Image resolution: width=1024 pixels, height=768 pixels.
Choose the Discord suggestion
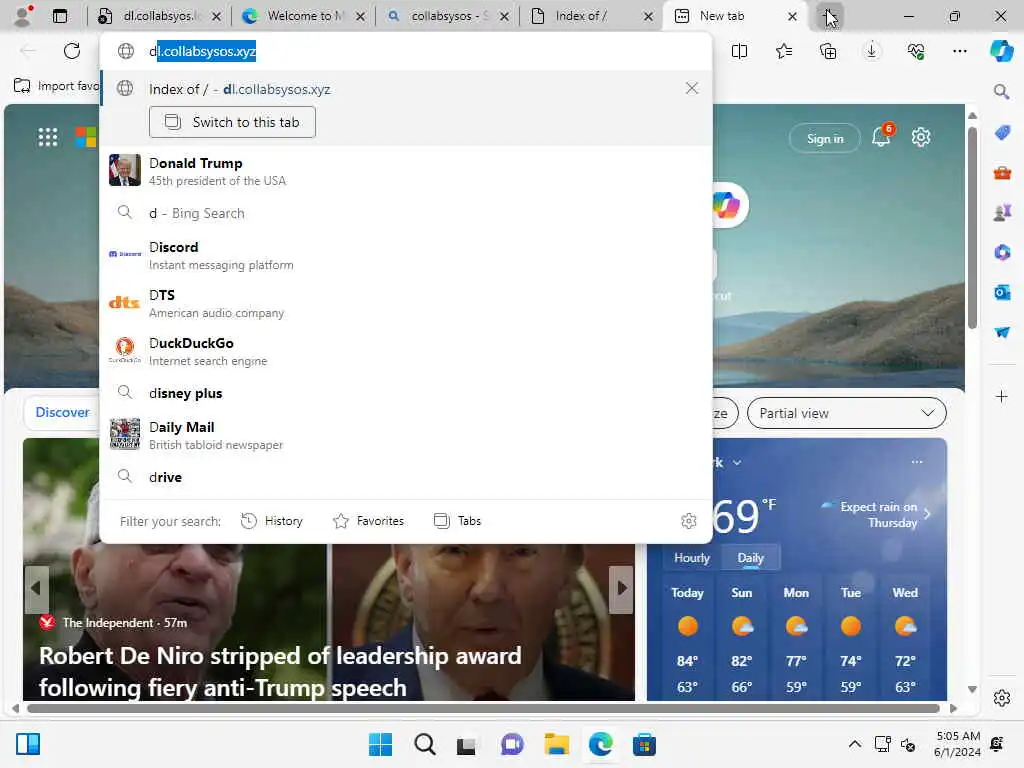pos(406,255)
